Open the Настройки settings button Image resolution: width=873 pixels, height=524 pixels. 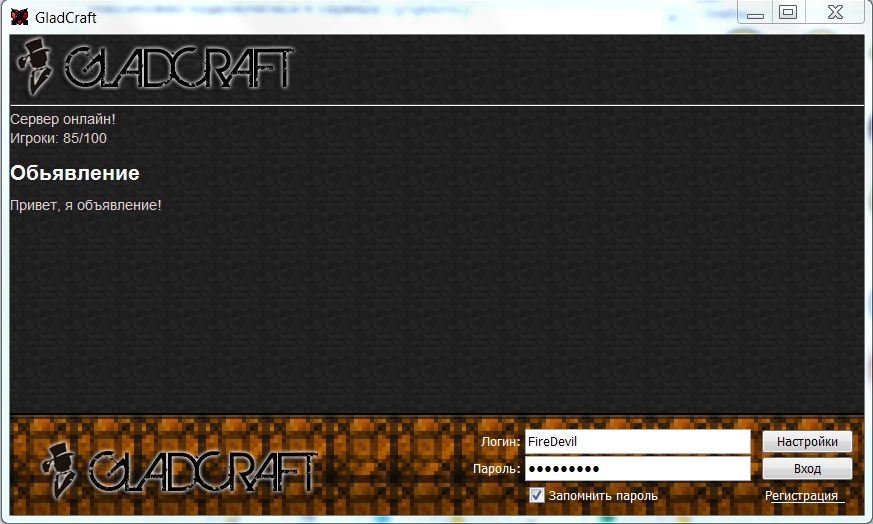(x=807, y=442)
